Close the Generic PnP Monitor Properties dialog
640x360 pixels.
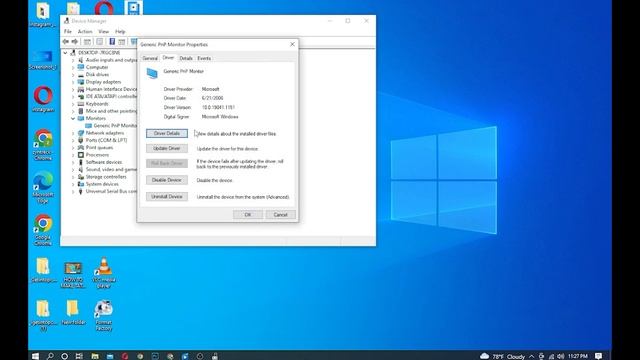(292, 44)
